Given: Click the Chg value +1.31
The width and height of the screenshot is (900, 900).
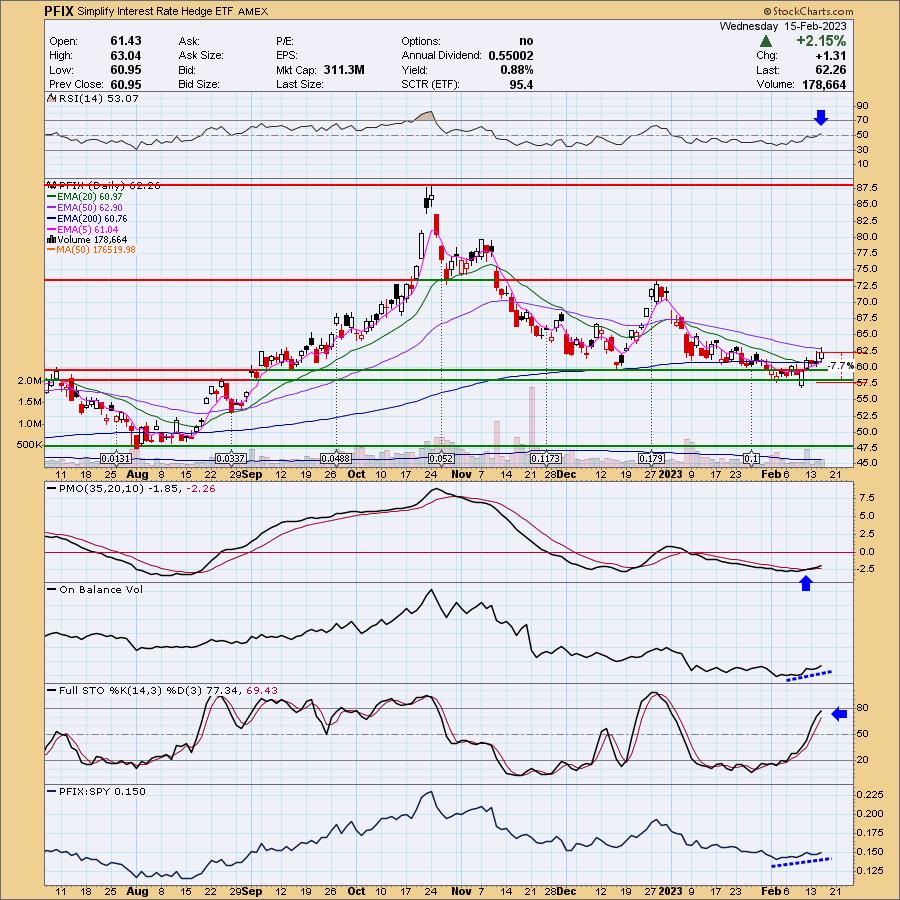Looking at the screenshot, I should coord(832,56).
